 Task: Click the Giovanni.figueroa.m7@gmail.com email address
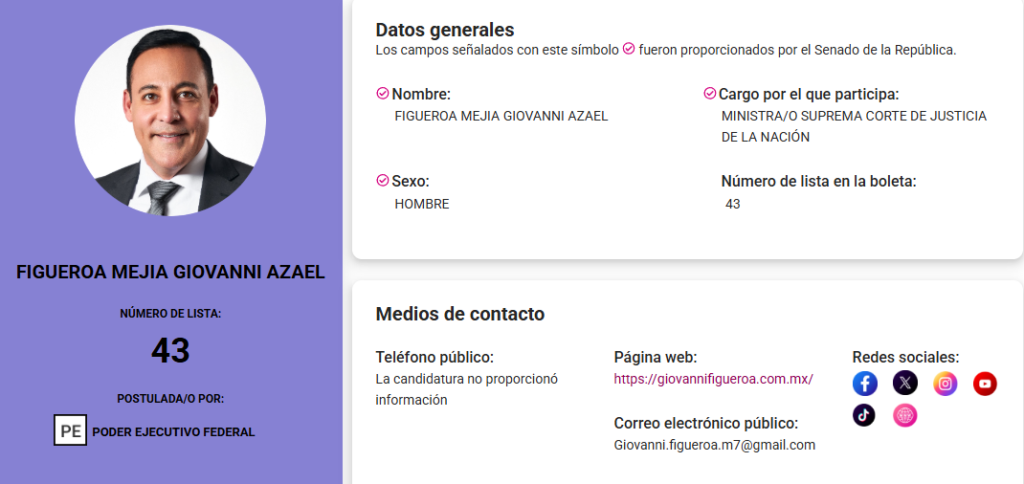click(714, 445)
